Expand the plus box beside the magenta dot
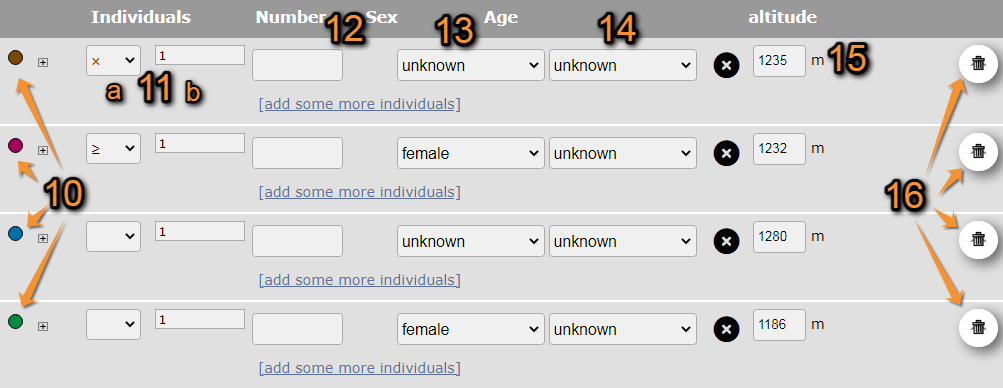1003x388 pixels. click(43, 150)
